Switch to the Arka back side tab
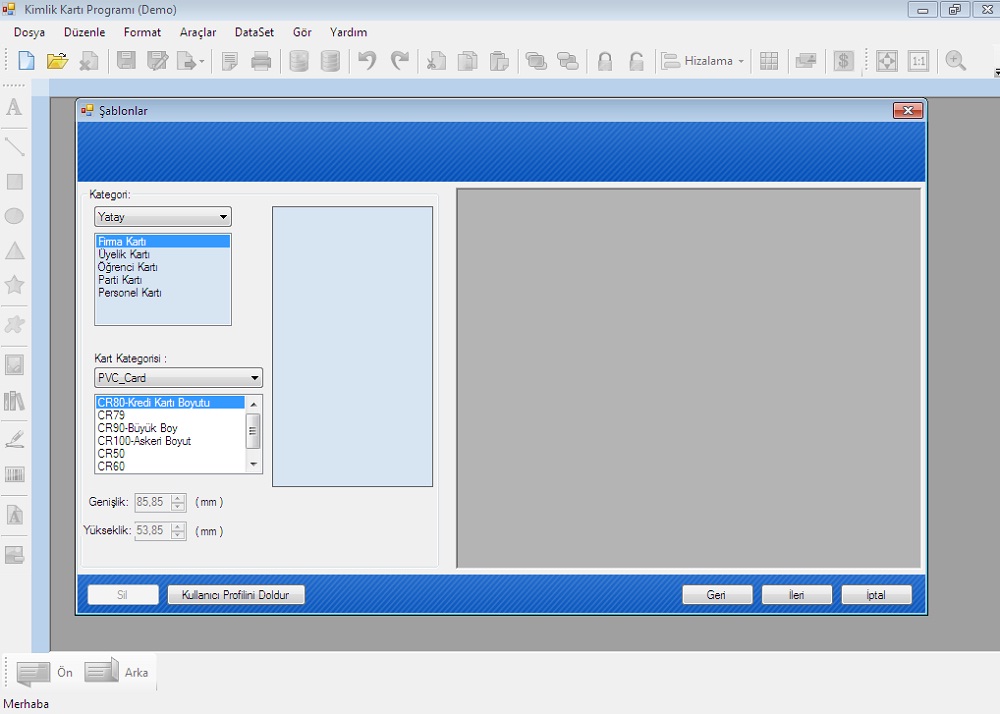This screenshot has width=1000, height=714. point(117,672)
